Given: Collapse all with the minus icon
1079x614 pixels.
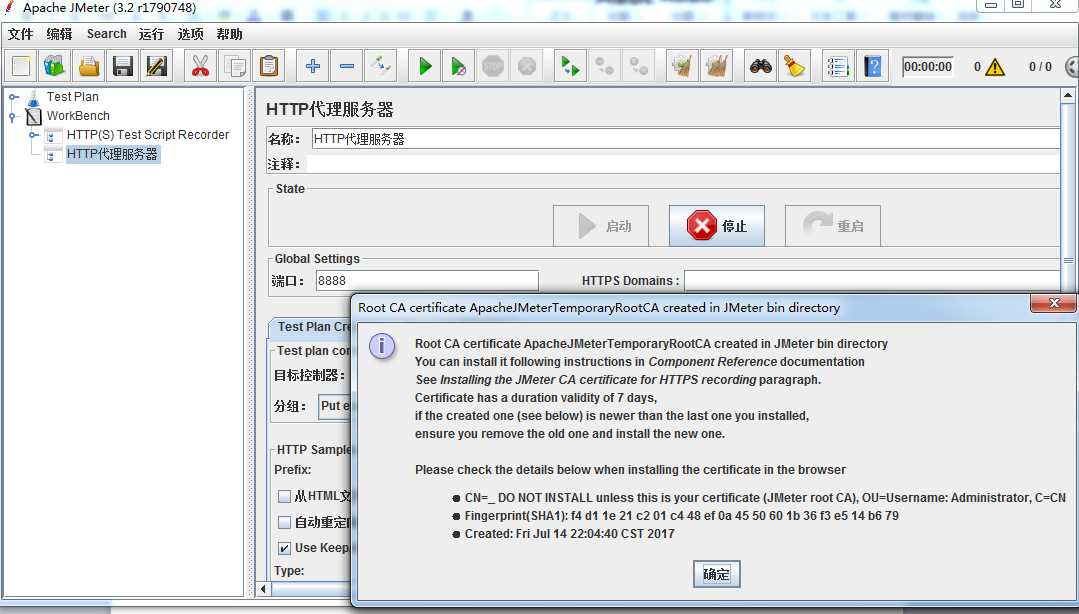Looking at the screenshot, I should click(x=347, y=67).
